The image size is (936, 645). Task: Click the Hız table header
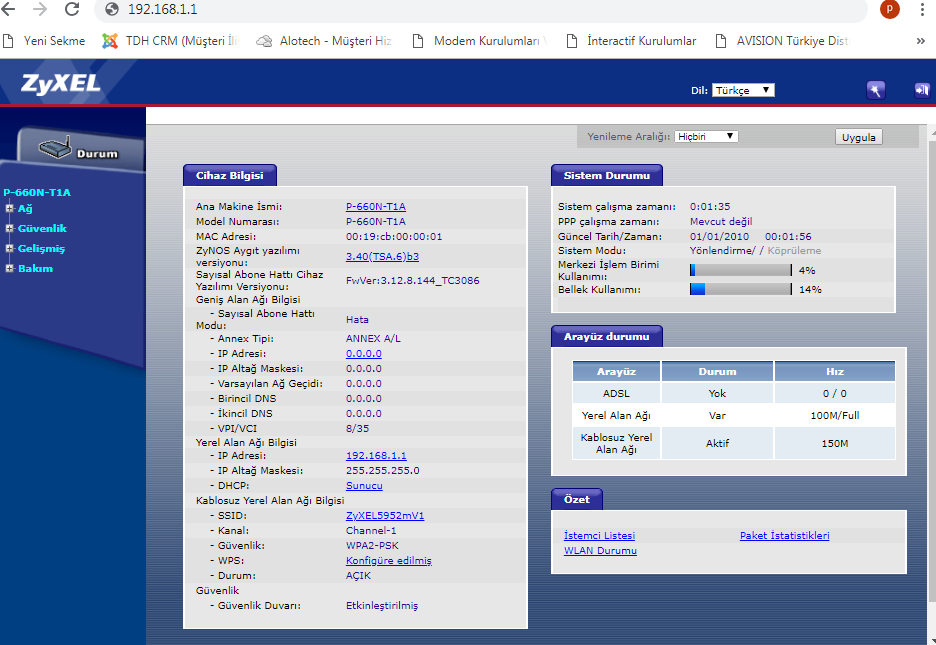(835, 372)
